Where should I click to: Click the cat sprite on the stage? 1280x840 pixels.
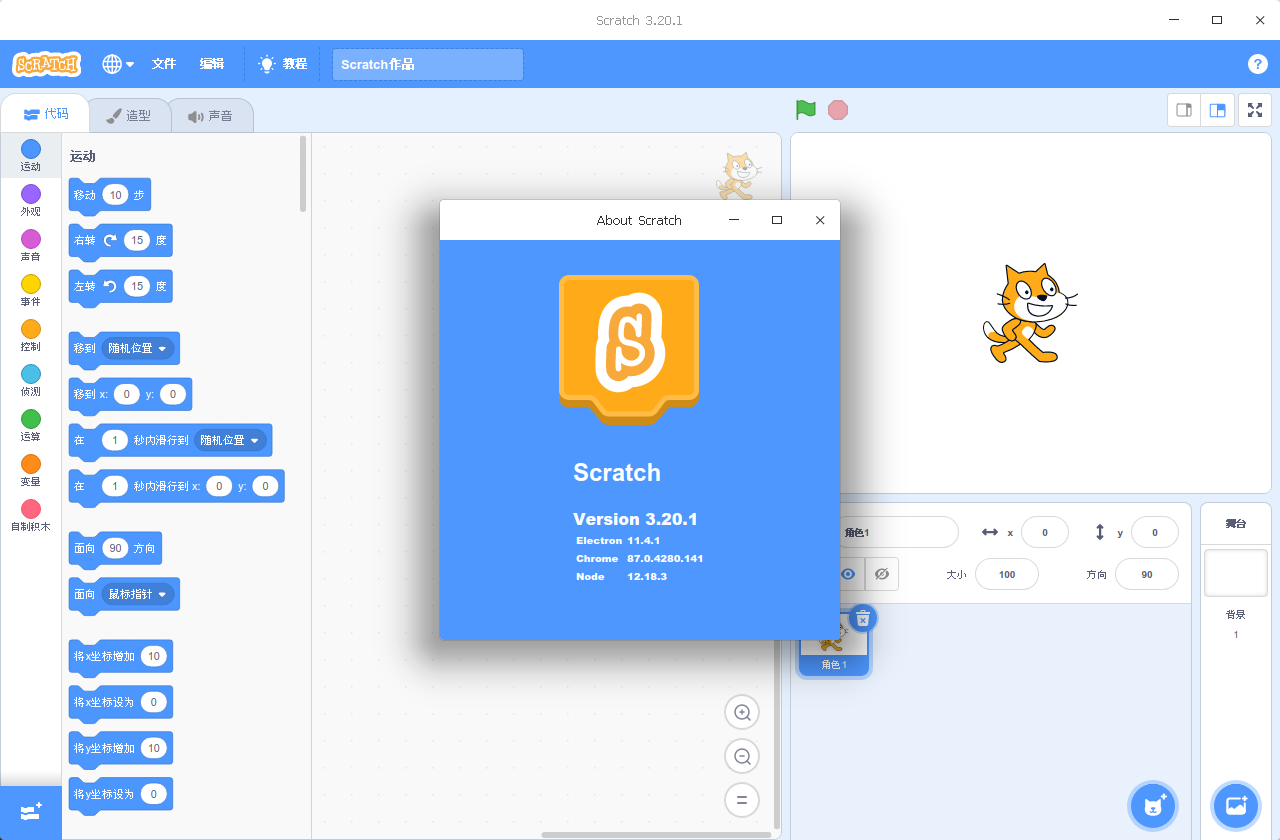coord(1030,313)
